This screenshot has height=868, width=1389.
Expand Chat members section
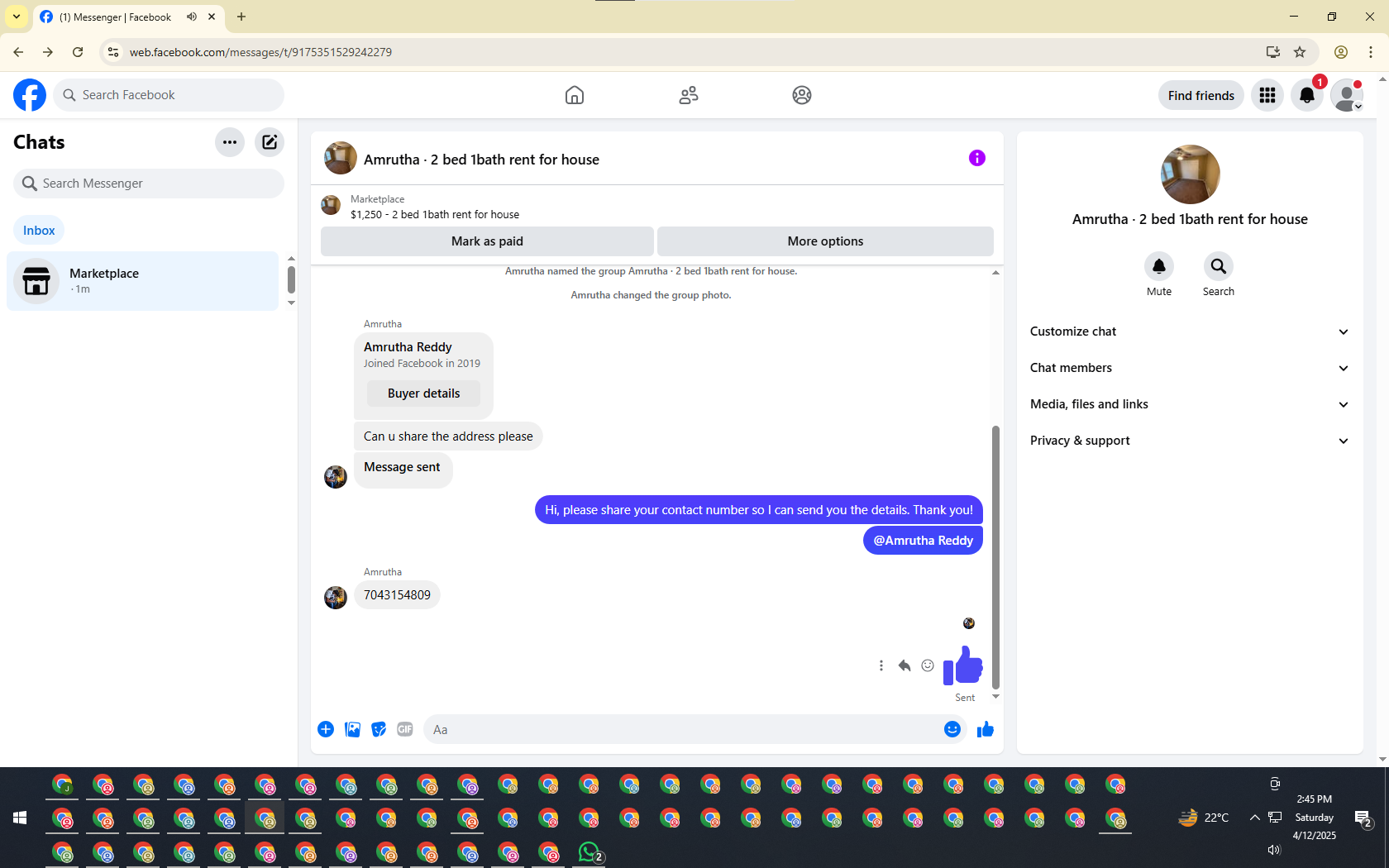tap(1190, 368)
